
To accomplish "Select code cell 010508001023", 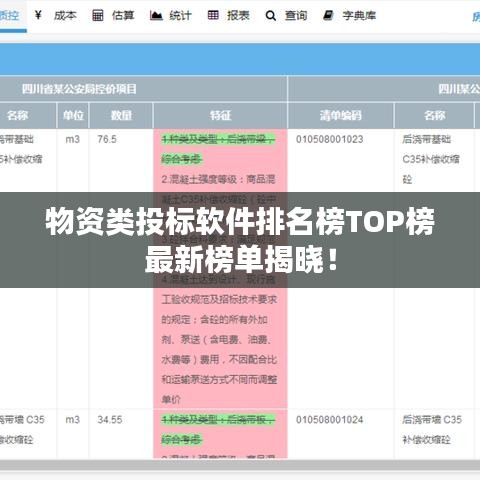I will (x=329, y=139).
